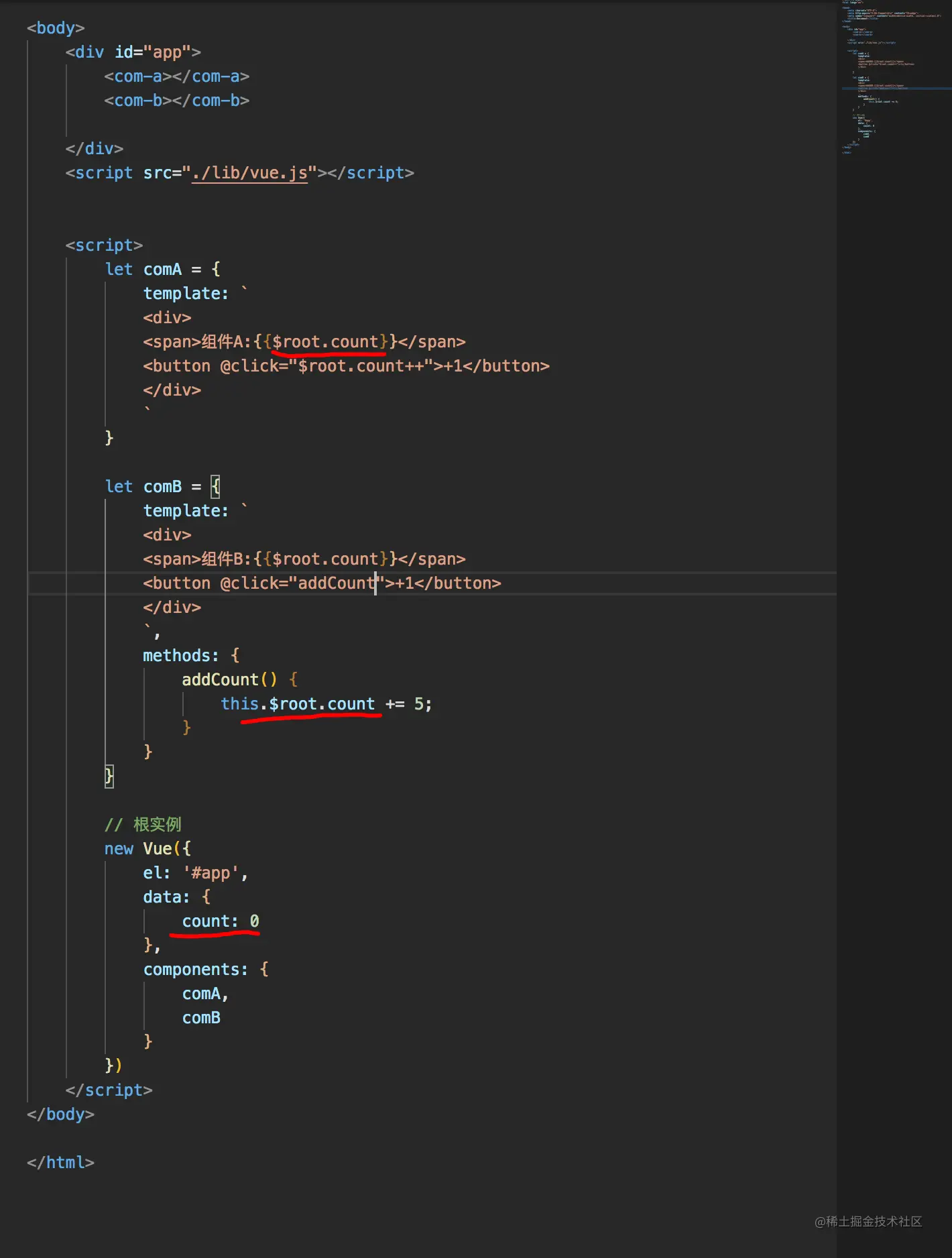Click the '#app' string in el option
Image resolution: width=952 pixels, height=1258 pixels.
pyautogui.click(x=211, y=873)
